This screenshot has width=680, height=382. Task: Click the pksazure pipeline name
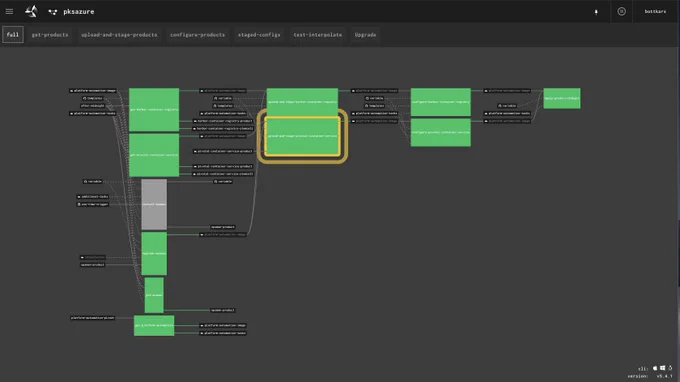point(78,12)
